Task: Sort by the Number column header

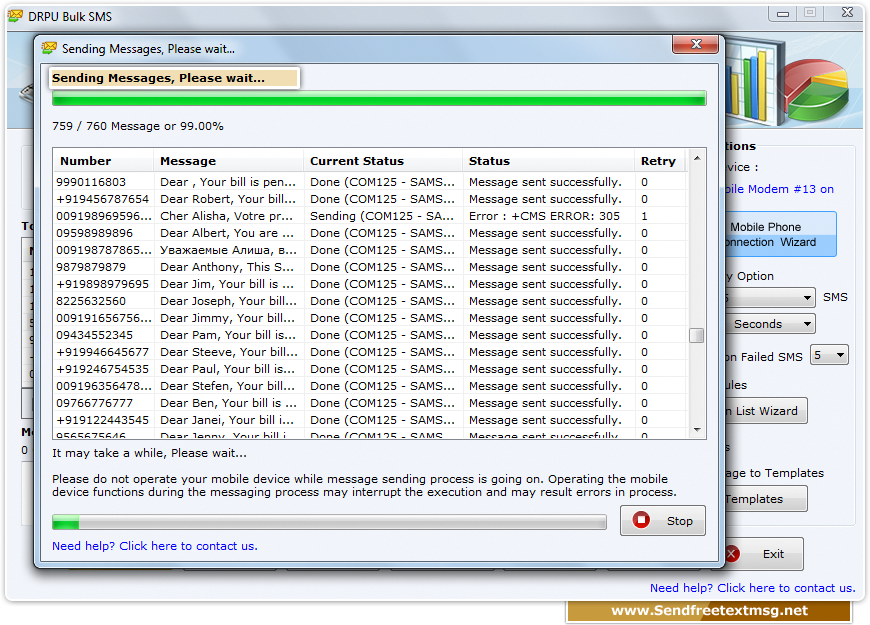Action: coord(103,161)
